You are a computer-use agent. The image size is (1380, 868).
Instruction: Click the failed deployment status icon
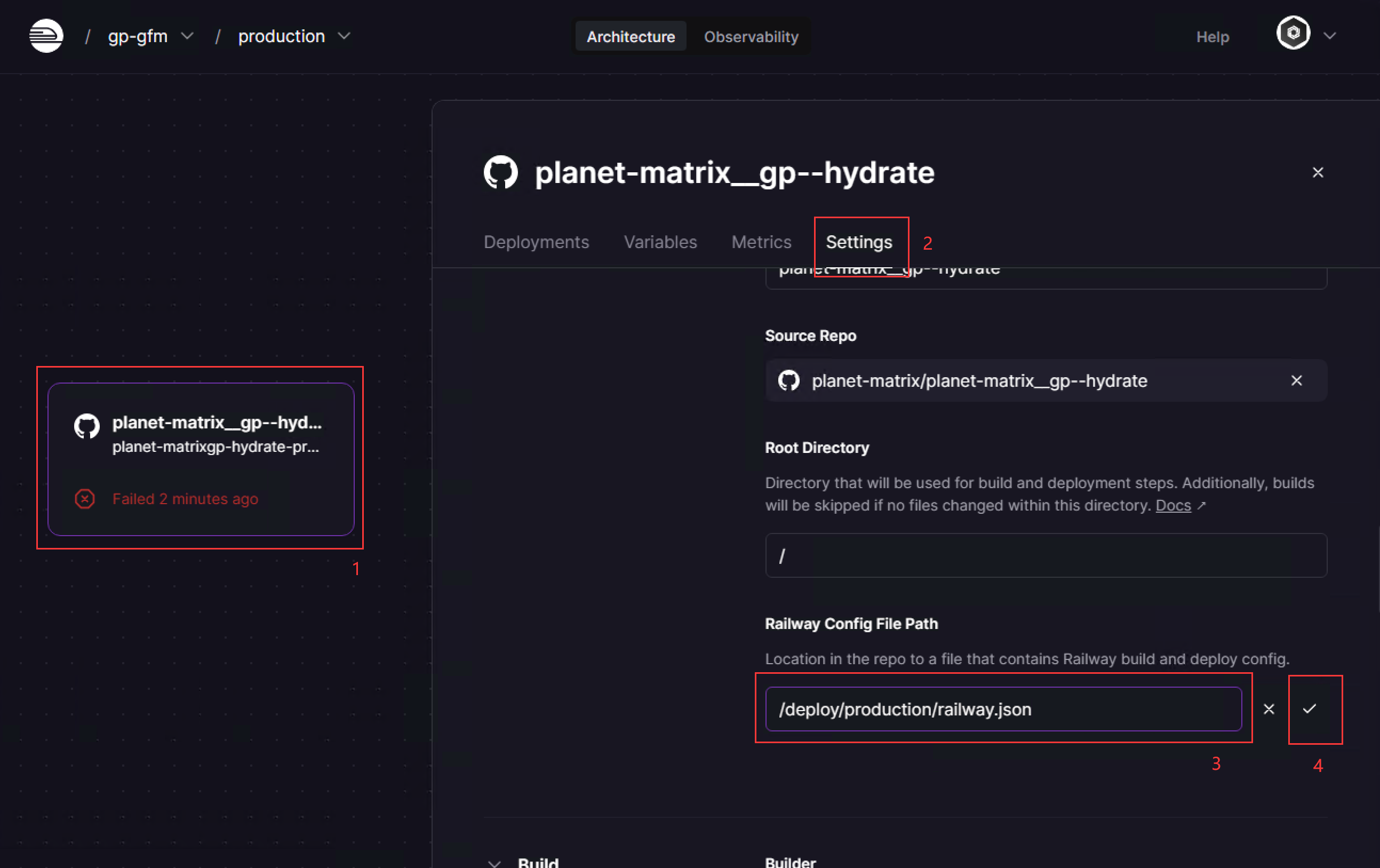tap(85, 499)
